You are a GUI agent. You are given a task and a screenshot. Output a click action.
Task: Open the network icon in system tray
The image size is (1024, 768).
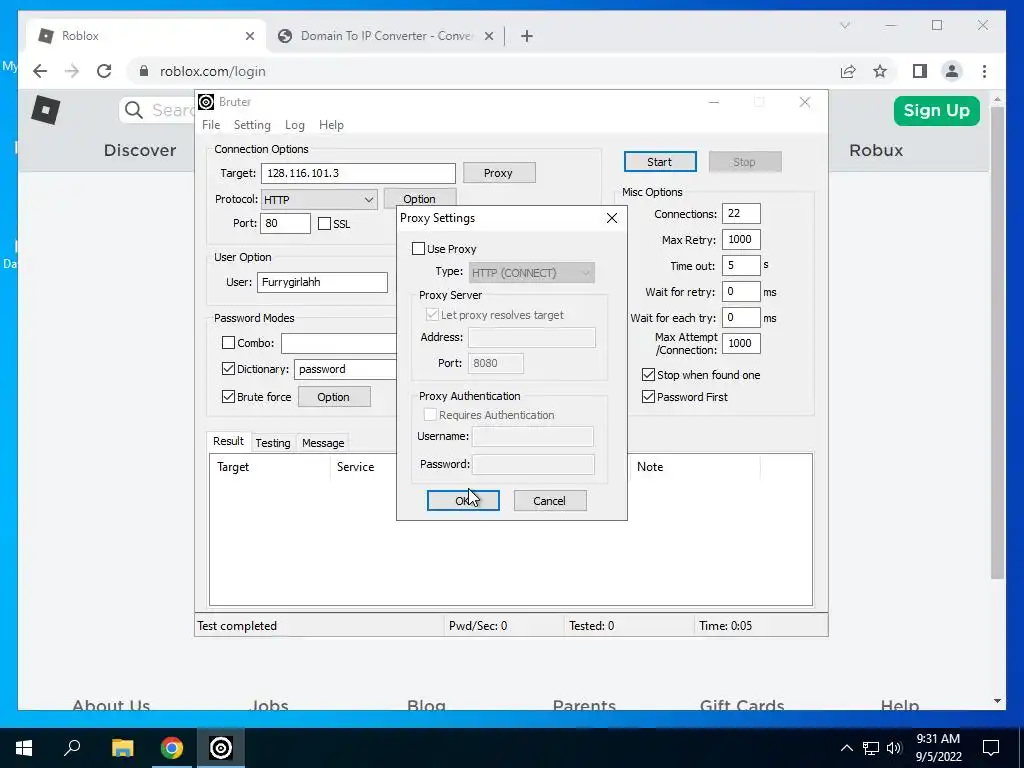[x=871, y=748]
